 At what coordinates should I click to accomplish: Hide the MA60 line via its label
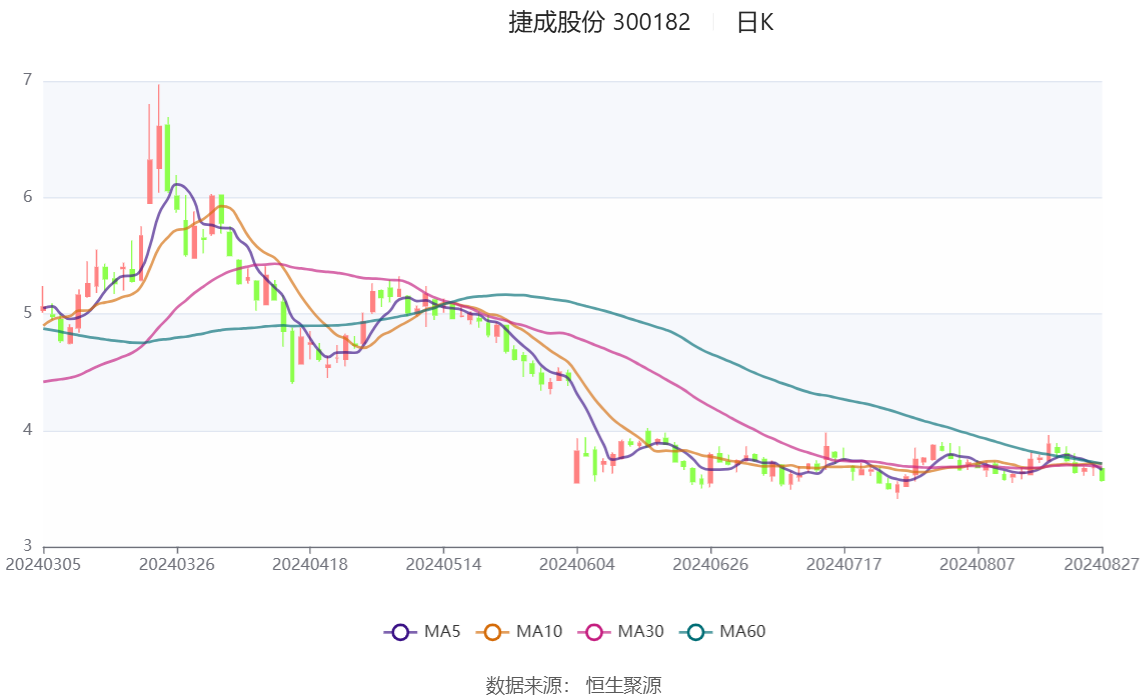742,632
